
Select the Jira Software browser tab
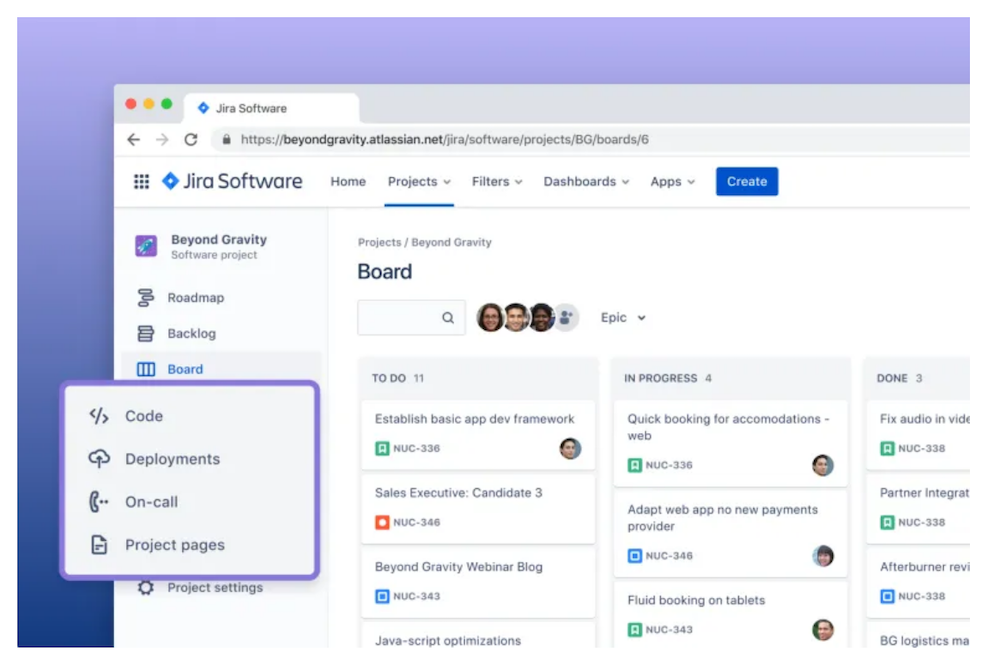tap(272, 108)
